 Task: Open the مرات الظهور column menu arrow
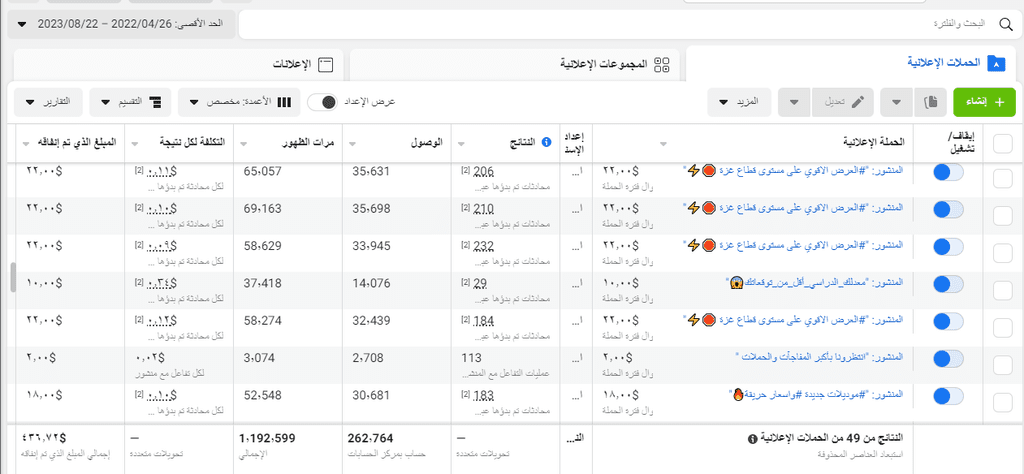[246, 142]
